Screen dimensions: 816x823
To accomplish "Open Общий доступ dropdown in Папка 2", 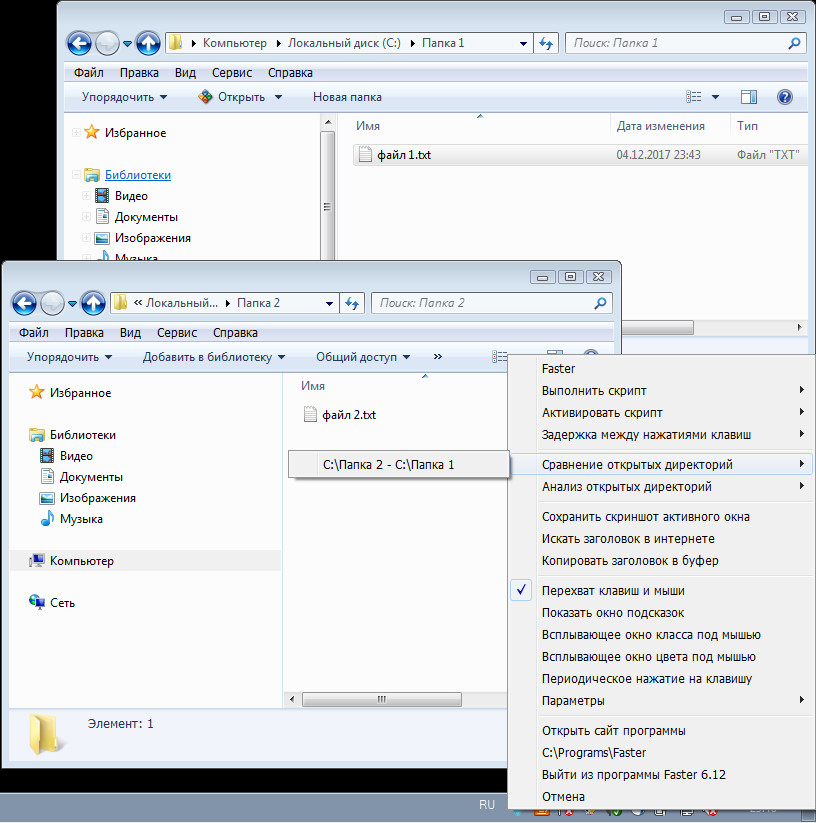I will tap(363, 357).
